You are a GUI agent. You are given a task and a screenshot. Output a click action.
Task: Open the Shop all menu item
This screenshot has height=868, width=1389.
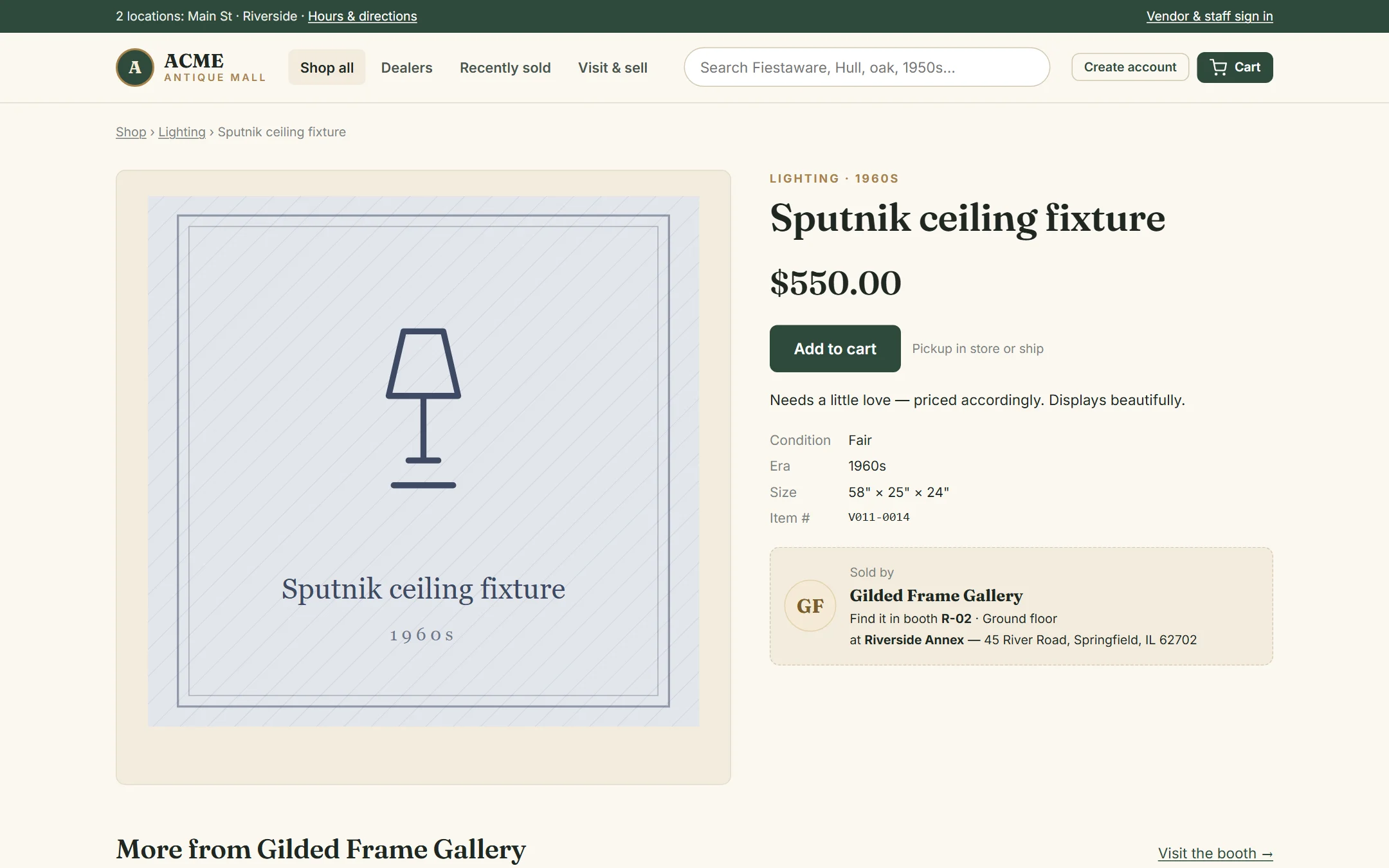pyautogui.click(x=327, y=68)
